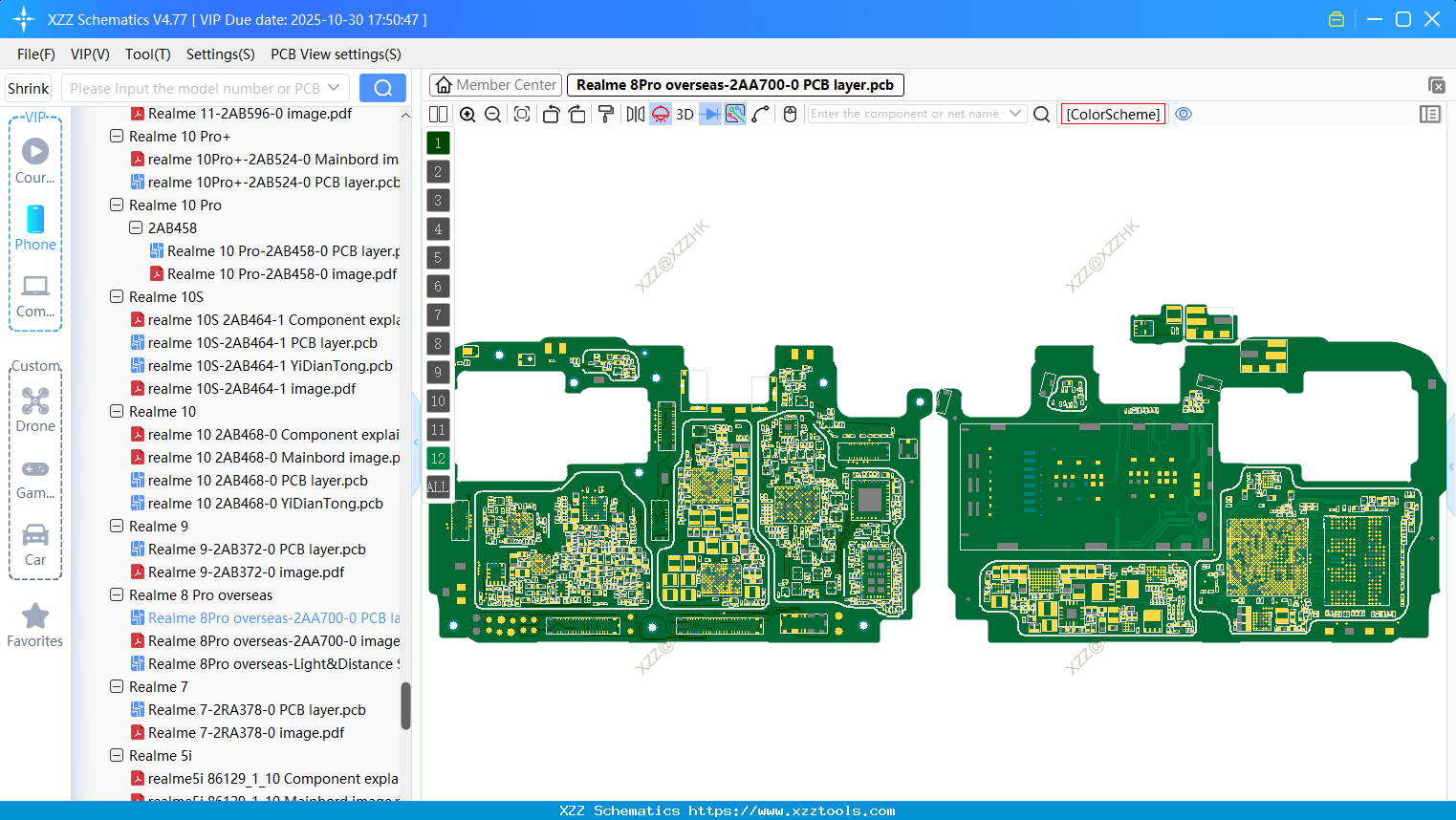
Task: Select the curve/trace drawing tool
Action: pos(762,114)
